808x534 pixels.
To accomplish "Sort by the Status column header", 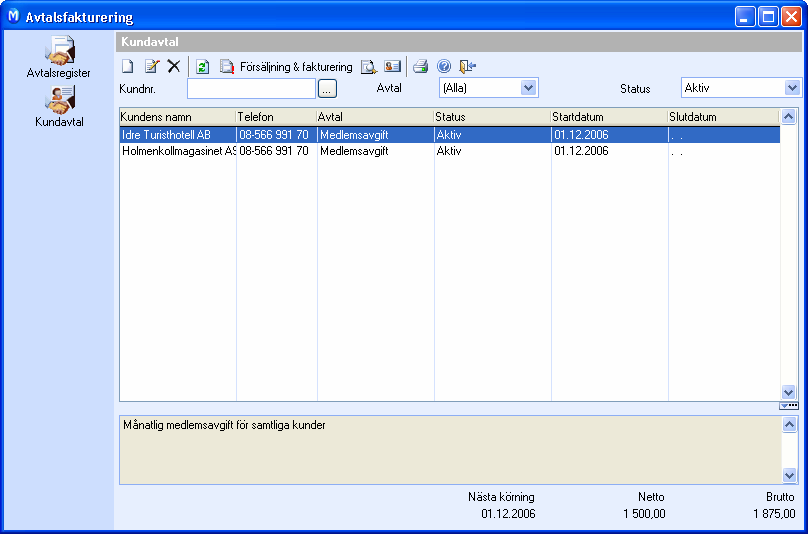I will click(x=492, y=117).
